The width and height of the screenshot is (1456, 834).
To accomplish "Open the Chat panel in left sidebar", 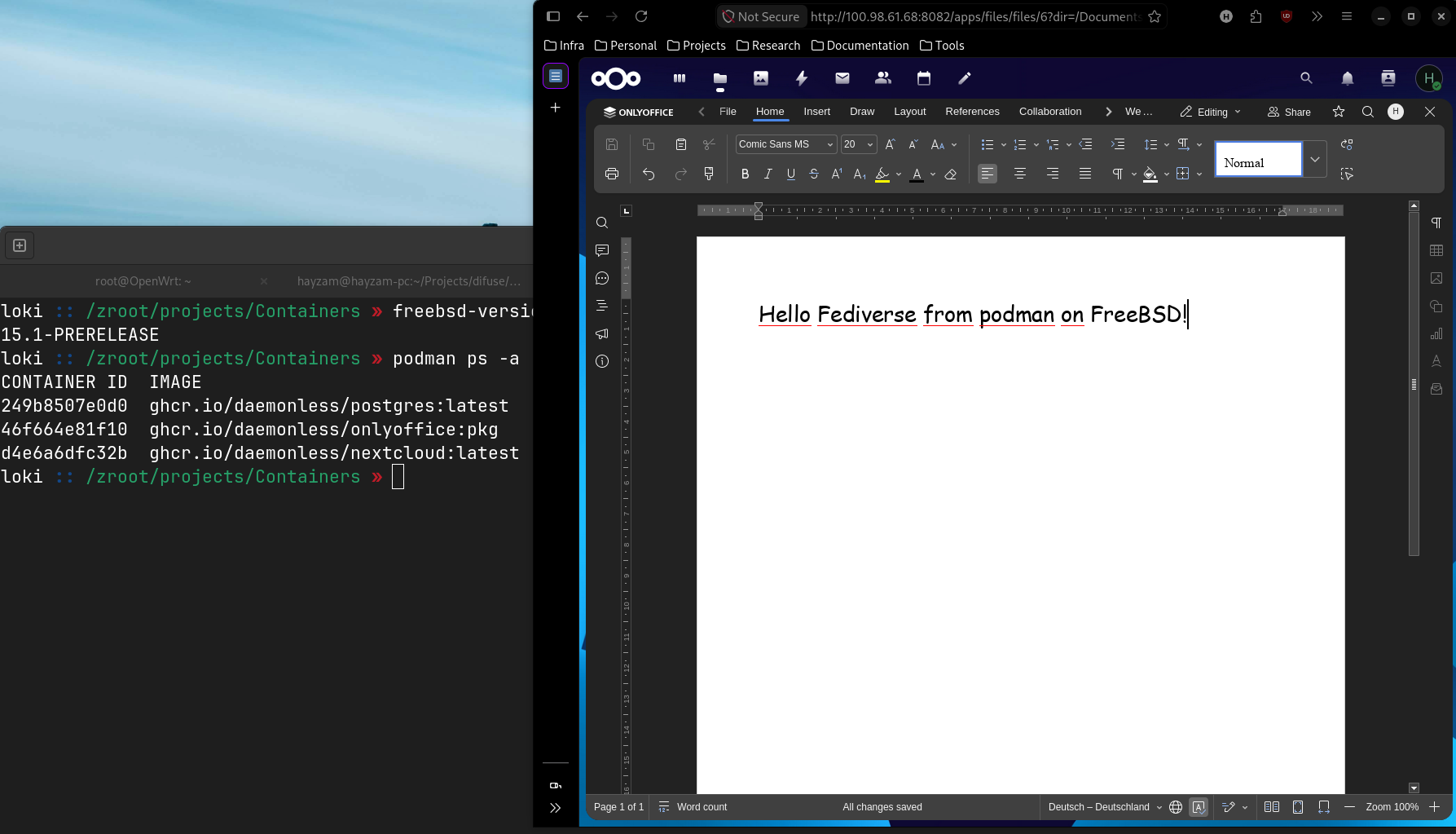I will coord(602,278).
